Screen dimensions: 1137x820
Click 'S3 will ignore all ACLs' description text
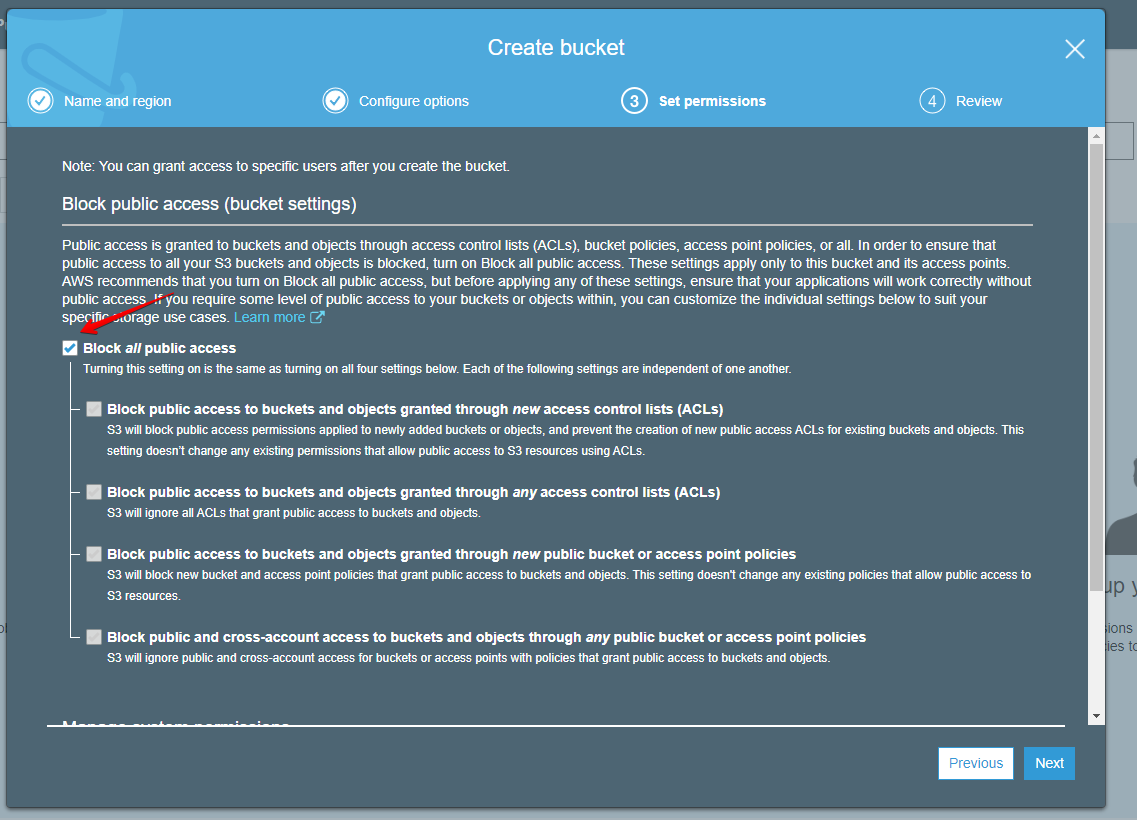[294, 513]
